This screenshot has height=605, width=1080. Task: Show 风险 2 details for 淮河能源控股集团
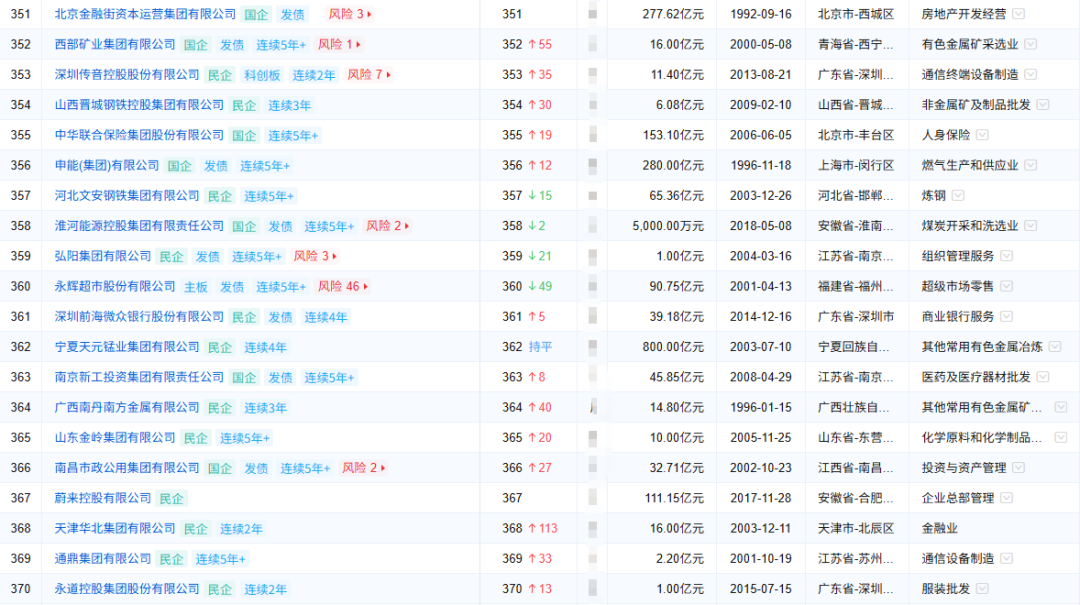(387, 226)
